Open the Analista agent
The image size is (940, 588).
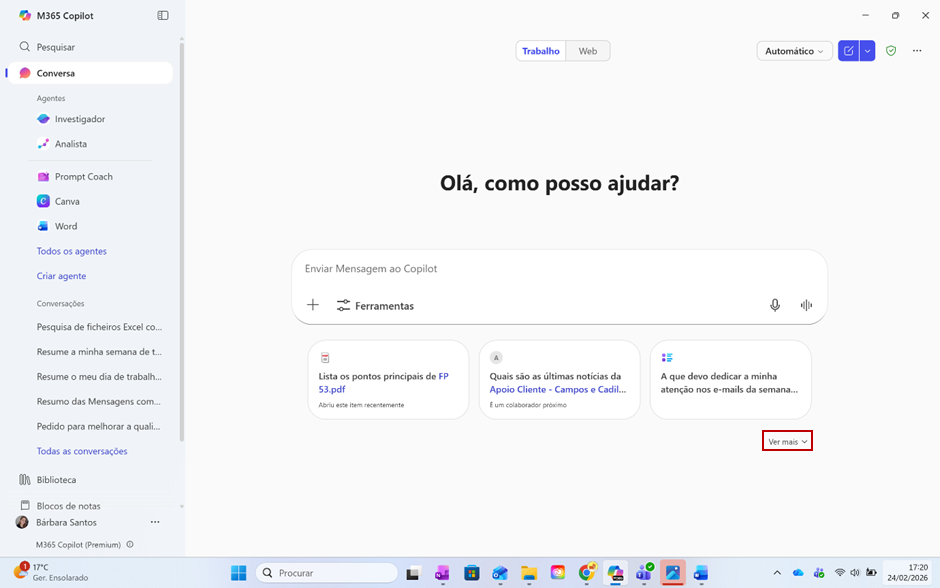(x=70, y=144)
